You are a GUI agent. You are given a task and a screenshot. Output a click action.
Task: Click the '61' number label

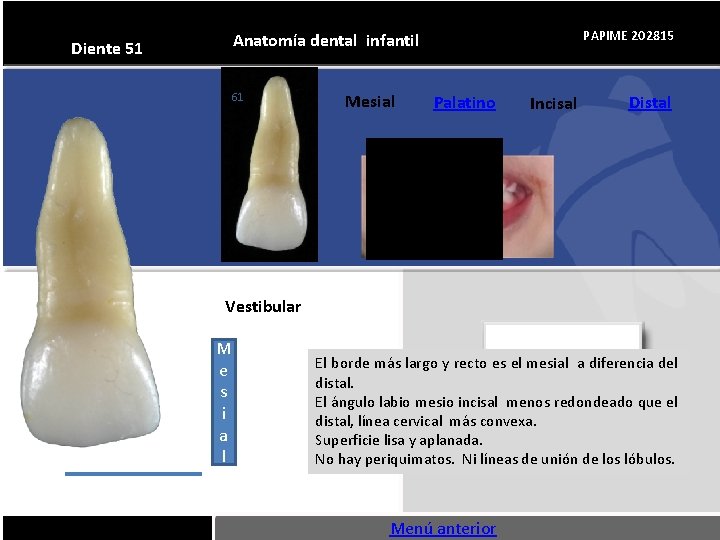[237, 97]
